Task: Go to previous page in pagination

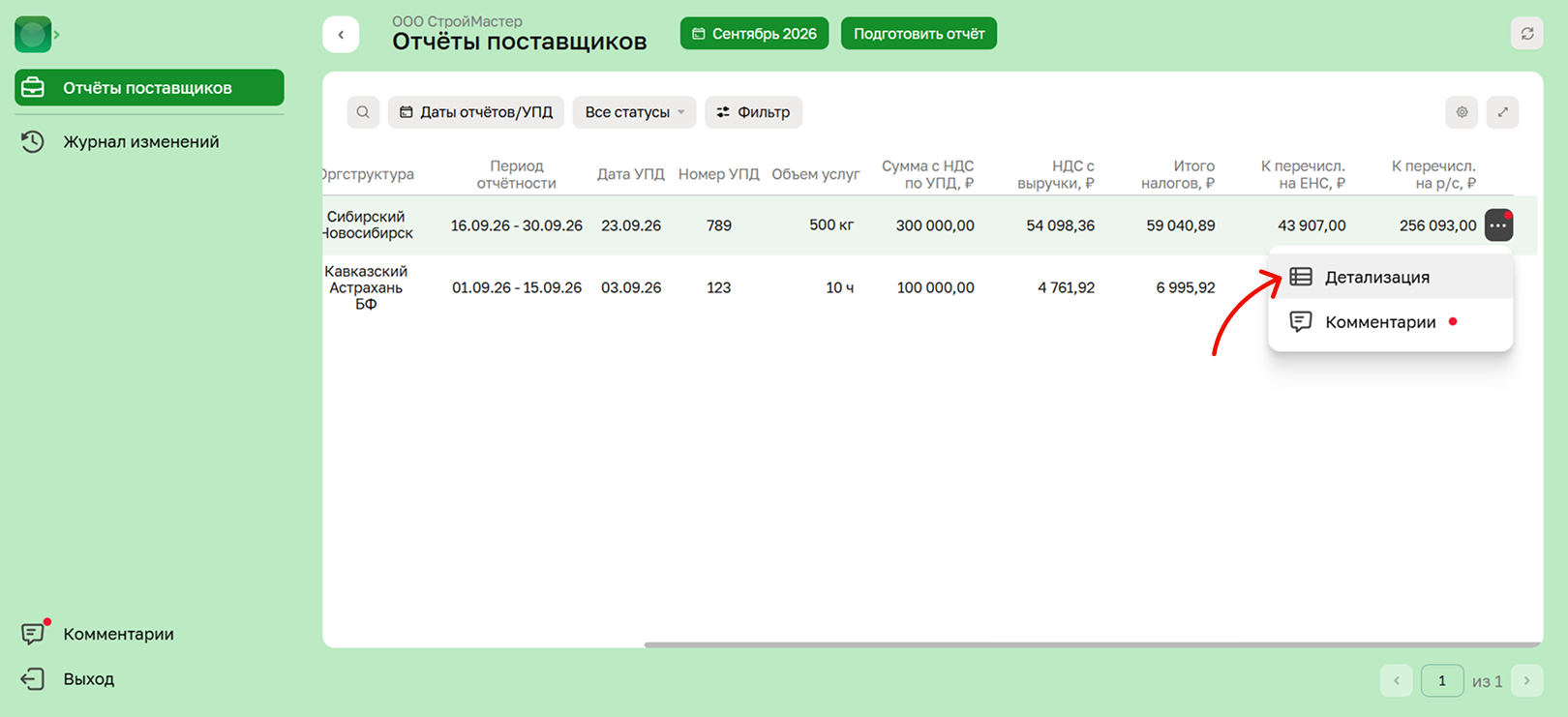Action: pos(1396,680)
